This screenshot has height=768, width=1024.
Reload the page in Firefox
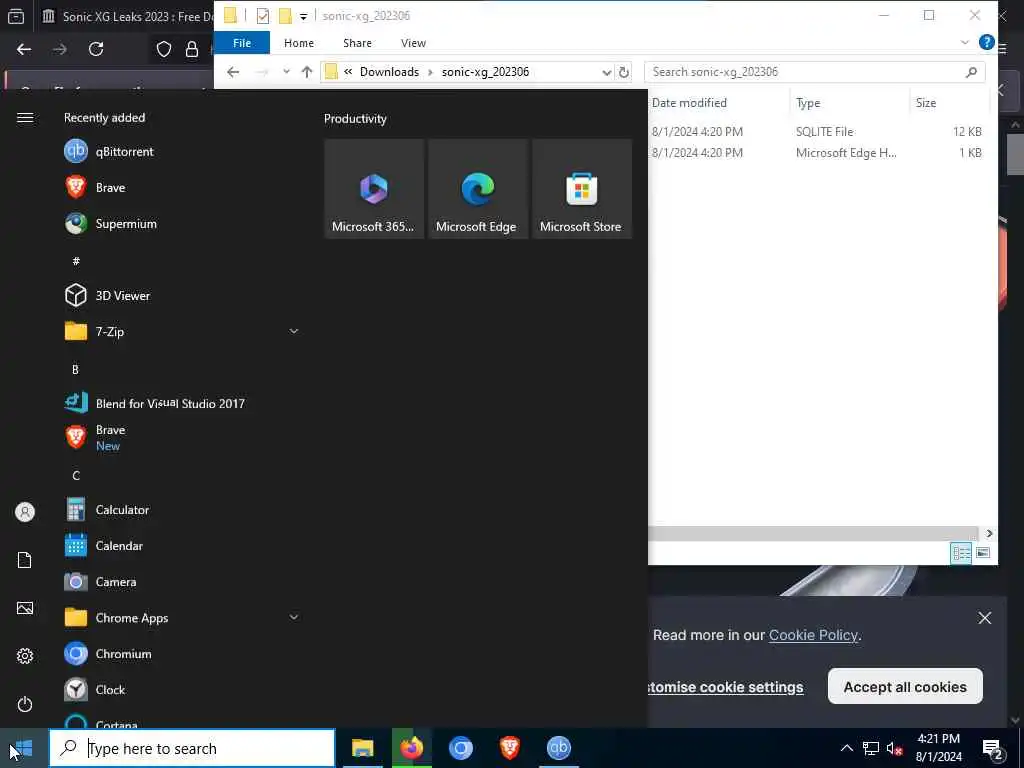(x=96, y=49)
